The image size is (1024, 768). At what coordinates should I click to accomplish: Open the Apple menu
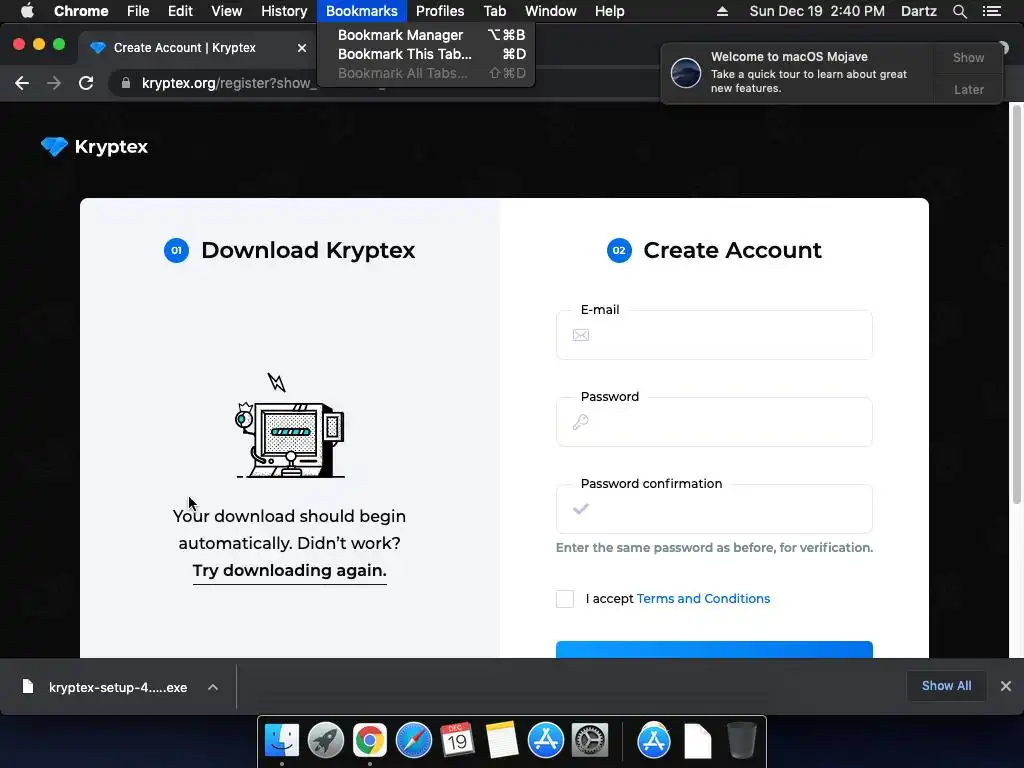27,11
